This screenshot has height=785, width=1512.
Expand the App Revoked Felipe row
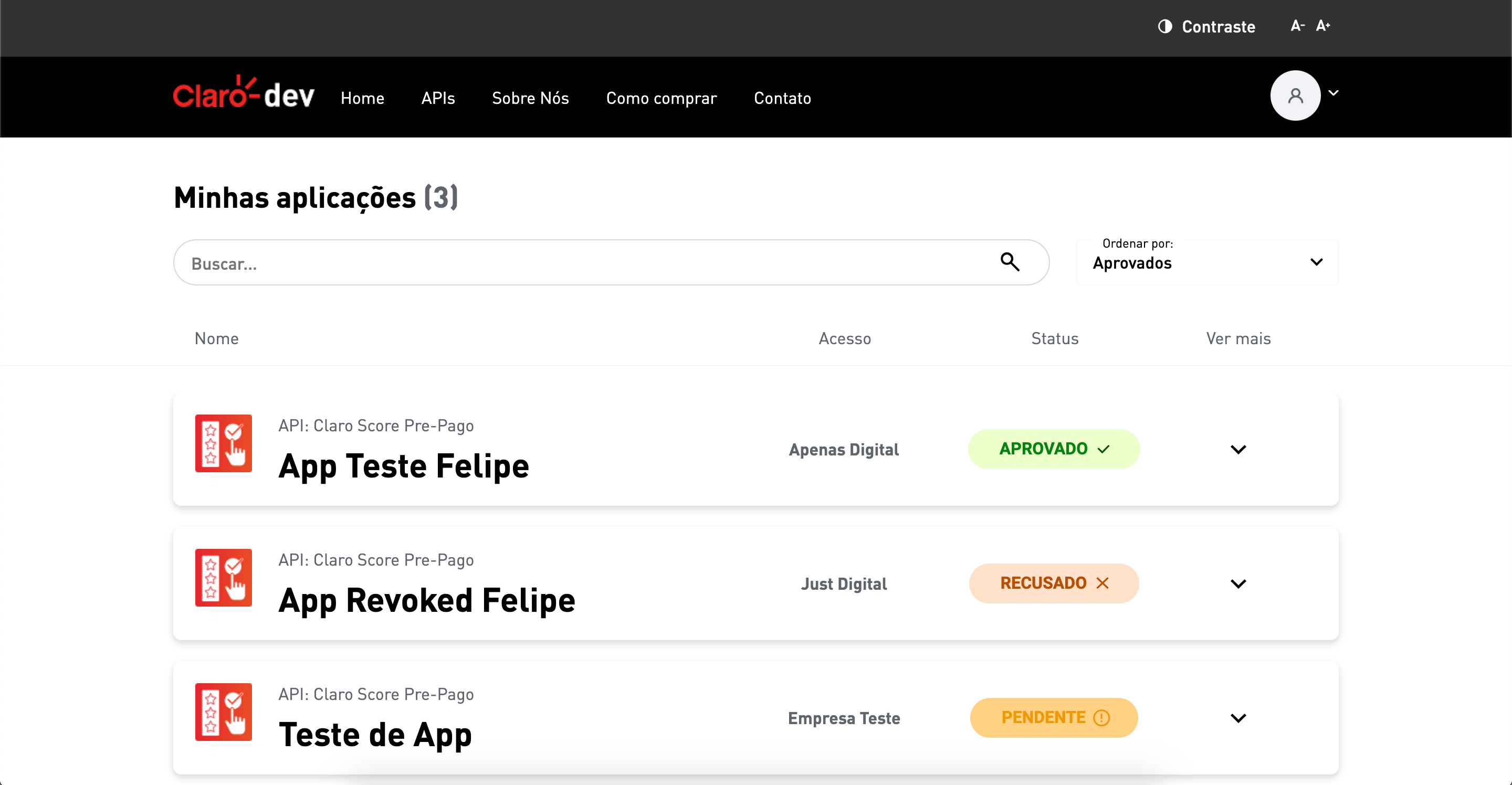(1238, 585)
